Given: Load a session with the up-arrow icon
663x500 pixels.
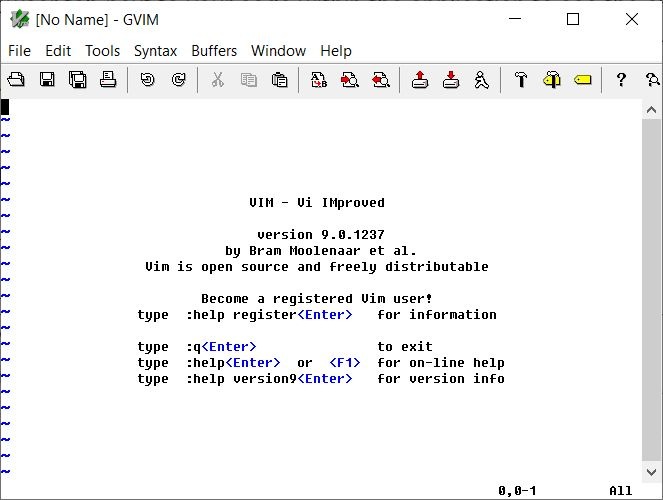Looking at the screenshot, I should (420, 79).
